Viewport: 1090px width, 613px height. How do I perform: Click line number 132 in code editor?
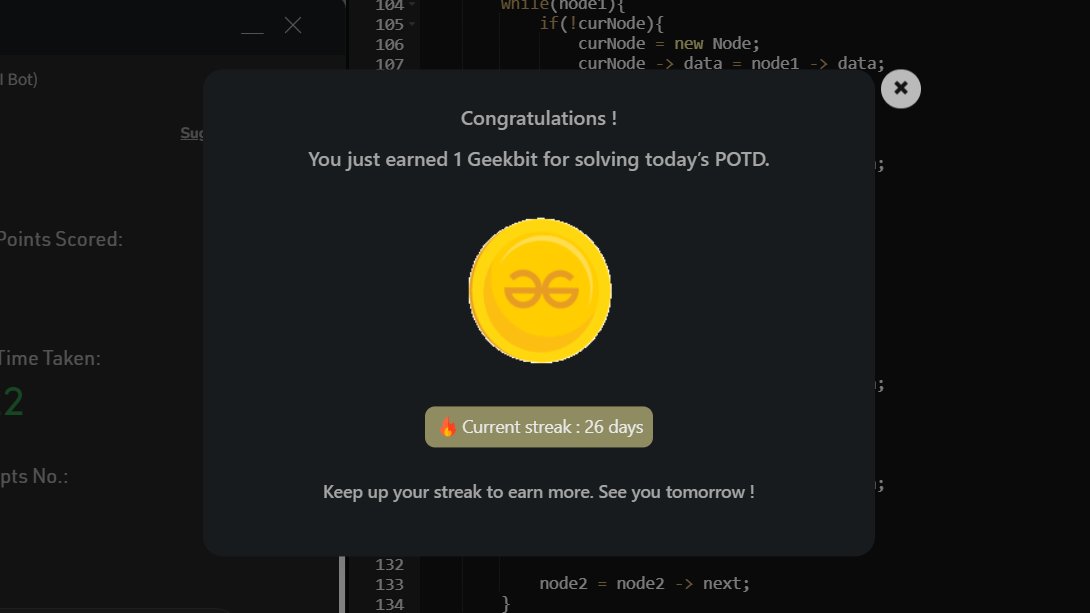389,564
